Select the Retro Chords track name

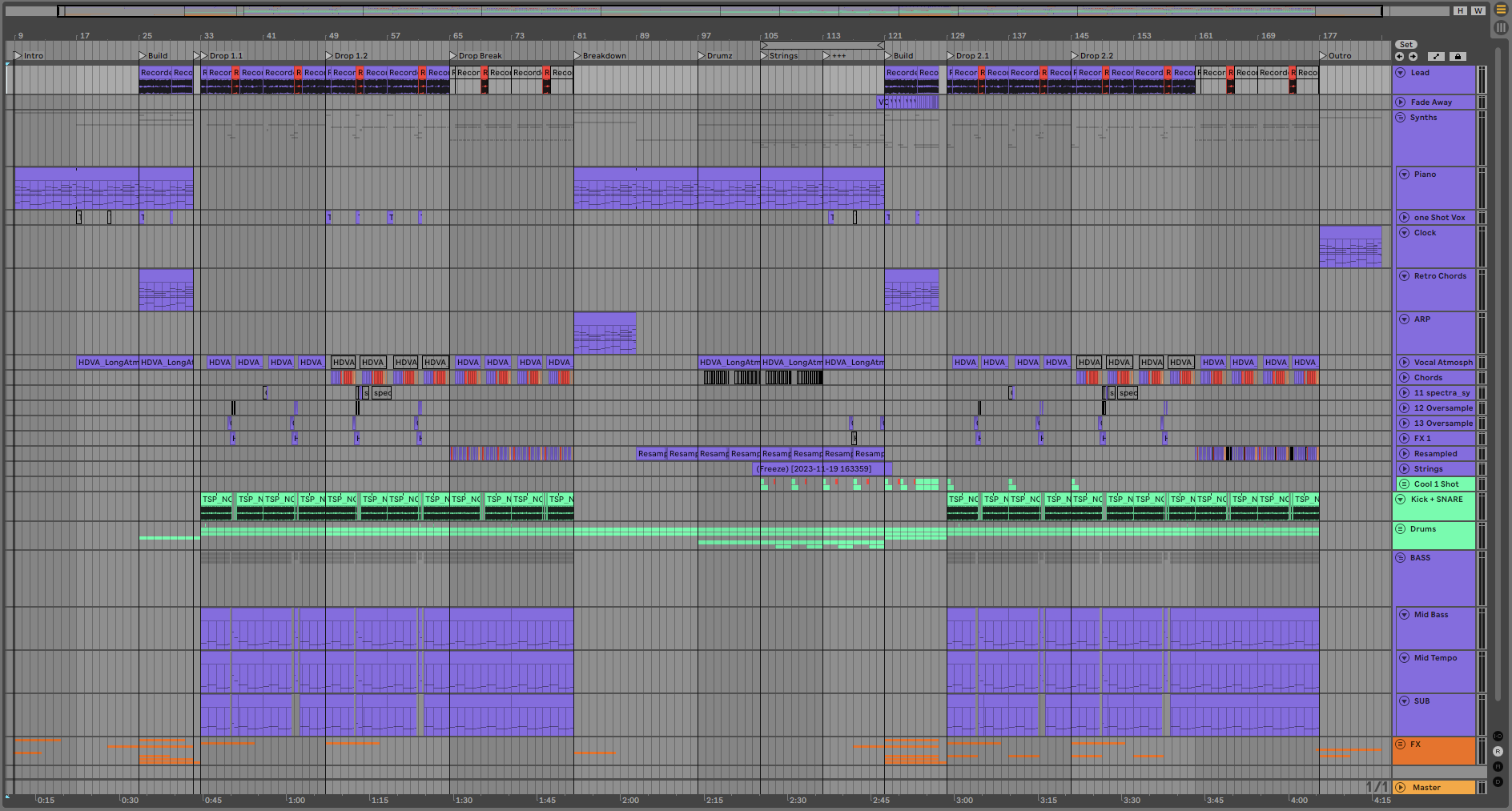pyautogui.click(x=1440, y=276)
